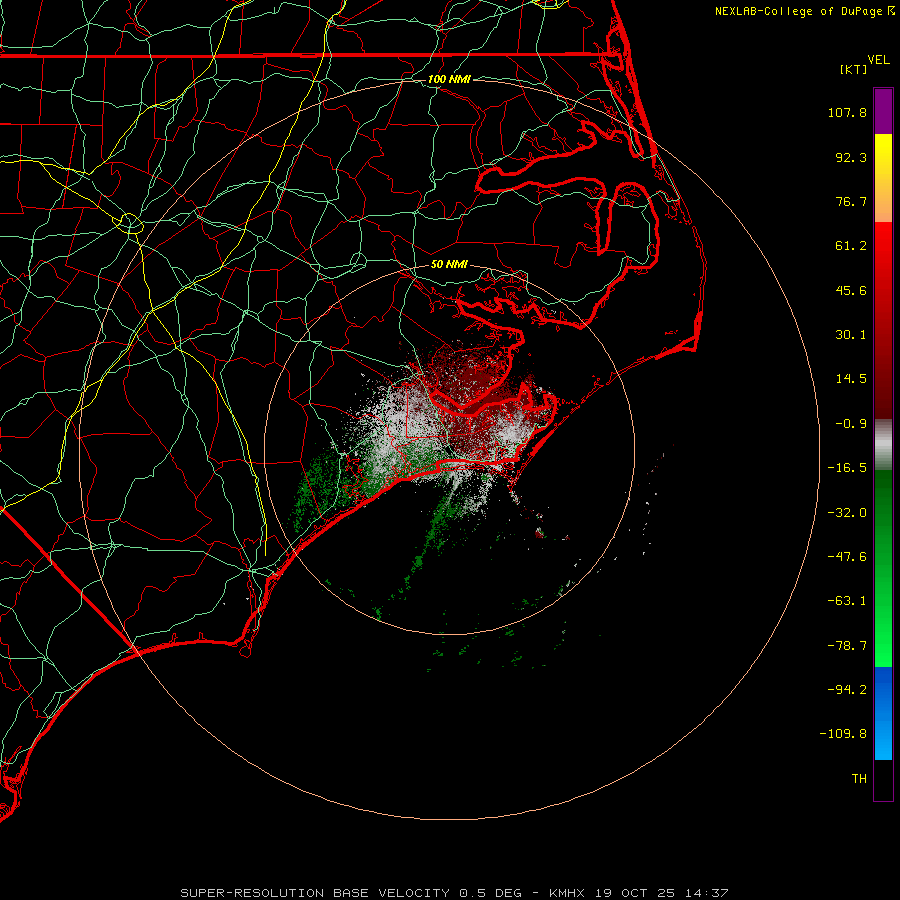Select the -32.0 scale value

point(847,513)
